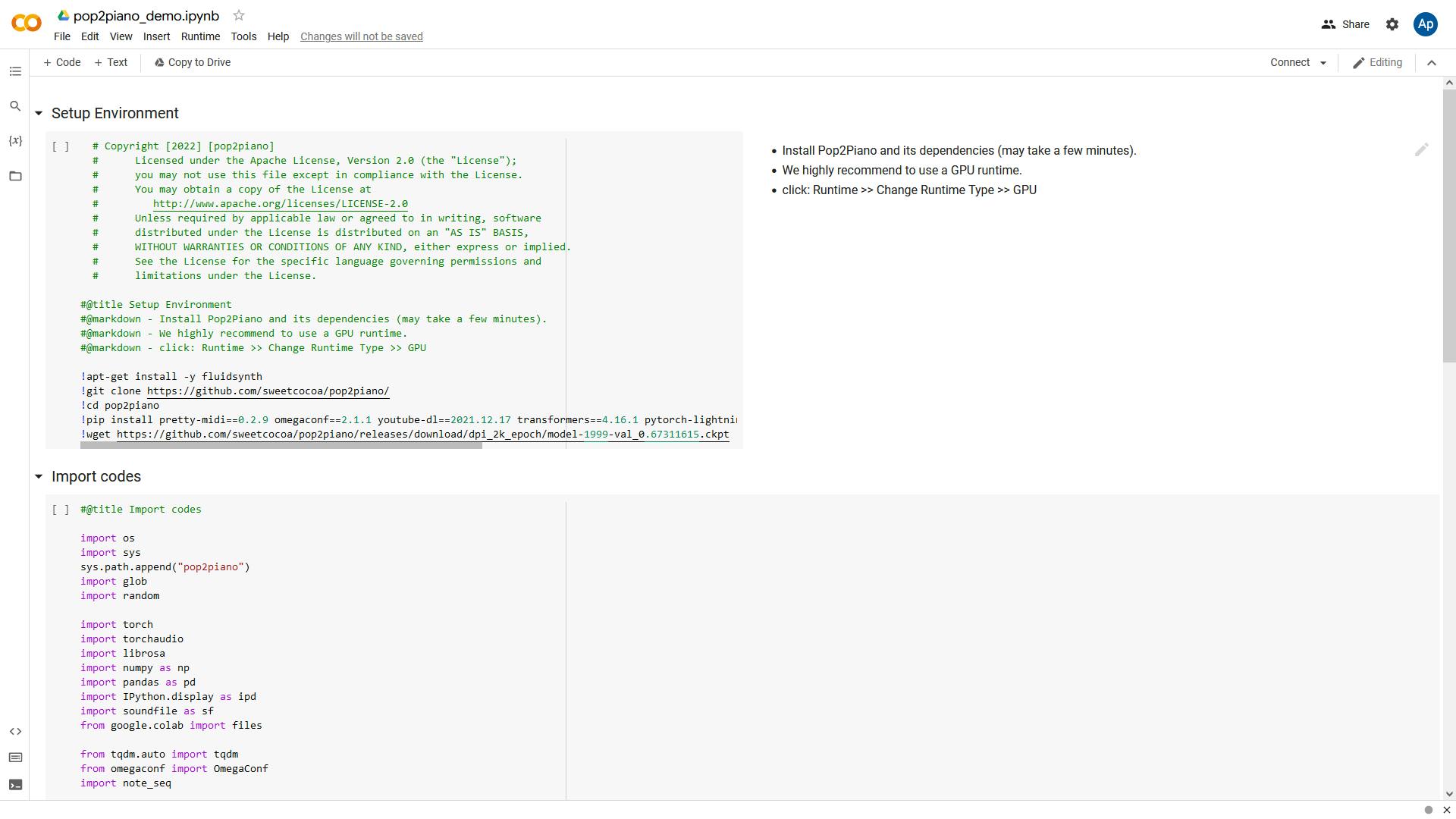This screenshot has height=819, width=1456.
Task: Star the pop2piano_demo.ipynb notebook
Action: [x=239, y=15]
